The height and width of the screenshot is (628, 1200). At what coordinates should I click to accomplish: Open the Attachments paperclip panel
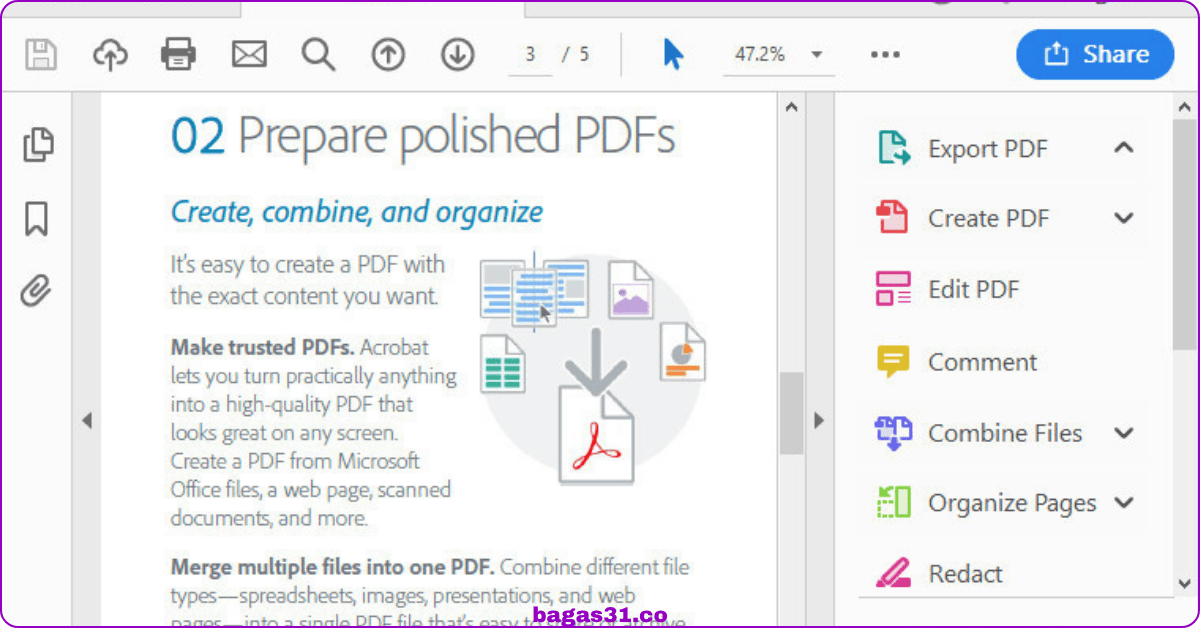36,291
